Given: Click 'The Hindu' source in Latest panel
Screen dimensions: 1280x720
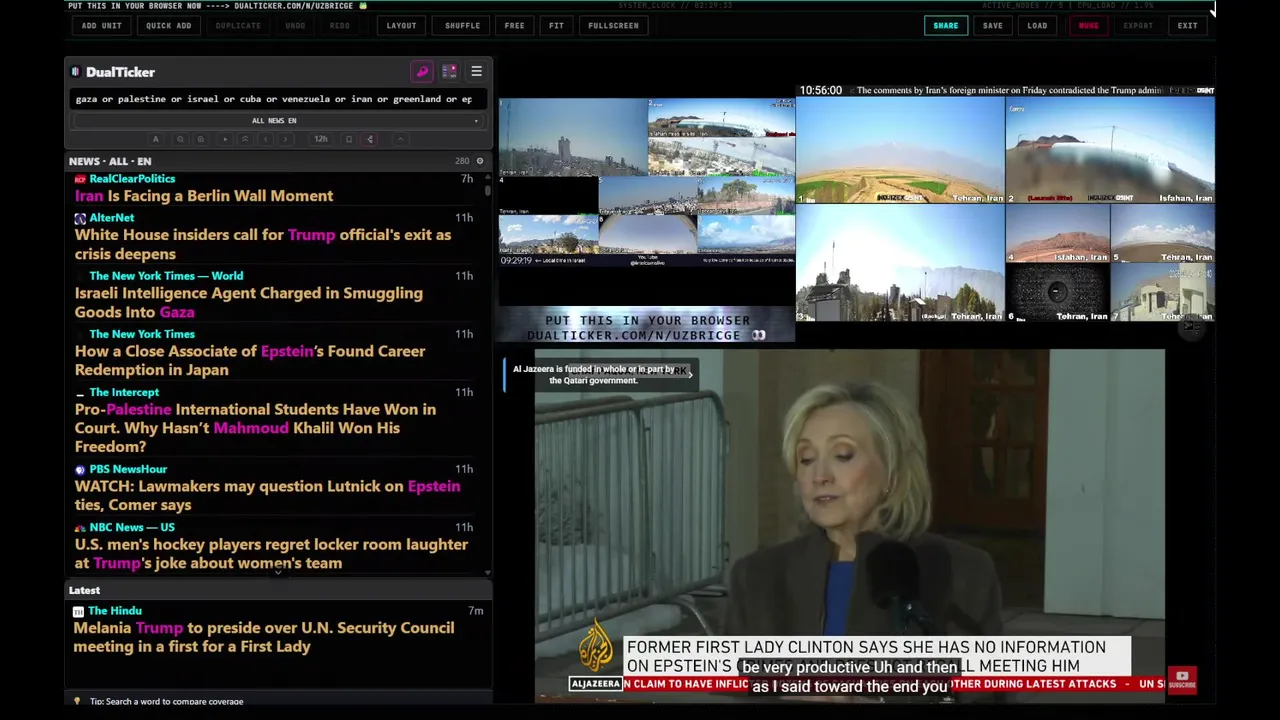Looking at the screenshot, I should point(115,611).
